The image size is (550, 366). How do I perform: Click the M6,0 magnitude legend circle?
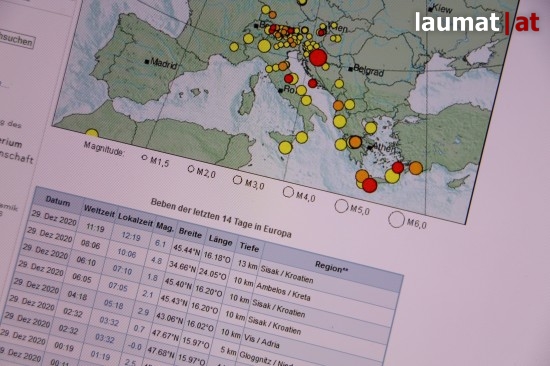tap(396, 220)
